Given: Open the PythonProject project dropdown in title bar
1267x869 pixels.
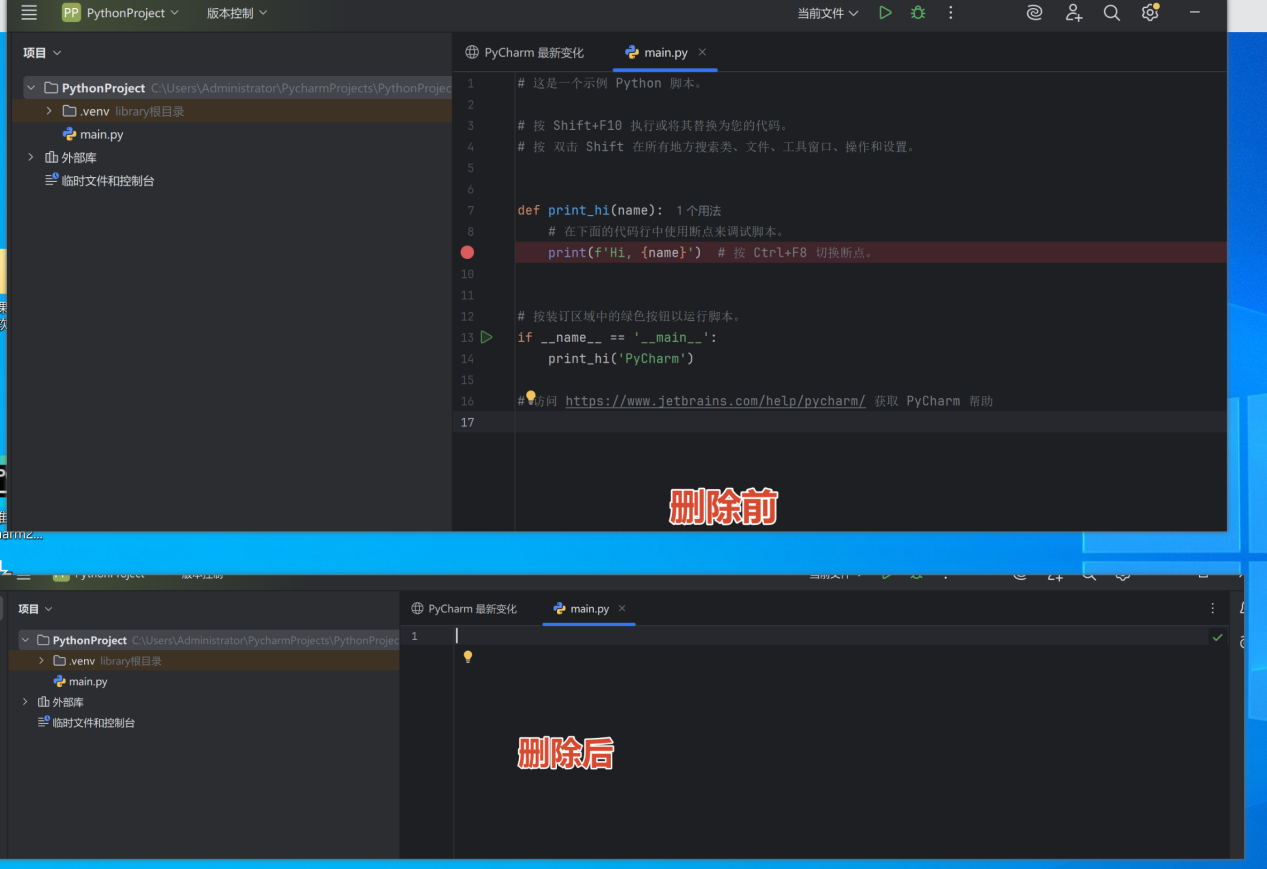Looking at the screenshot, I should click(x=133, y=13).
